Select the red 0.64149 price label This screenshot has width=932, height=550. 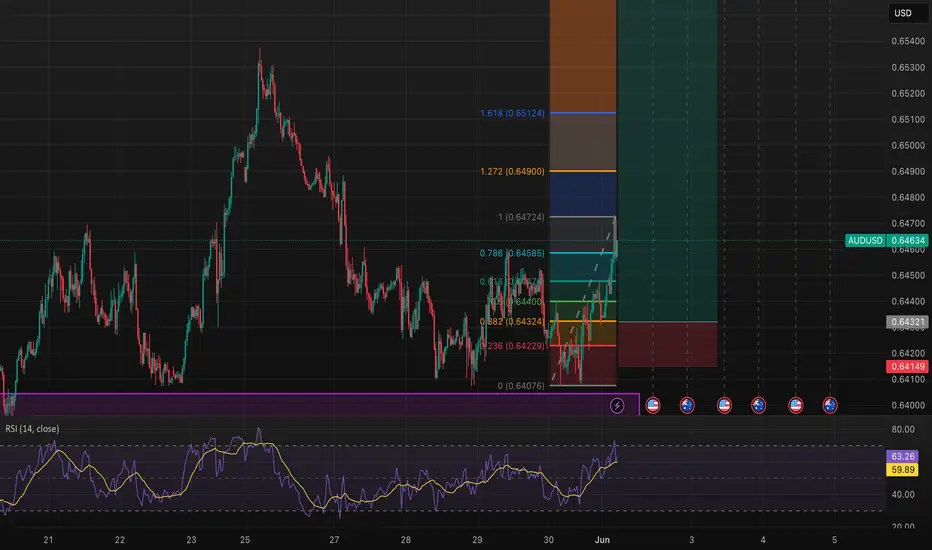point(907,366)
